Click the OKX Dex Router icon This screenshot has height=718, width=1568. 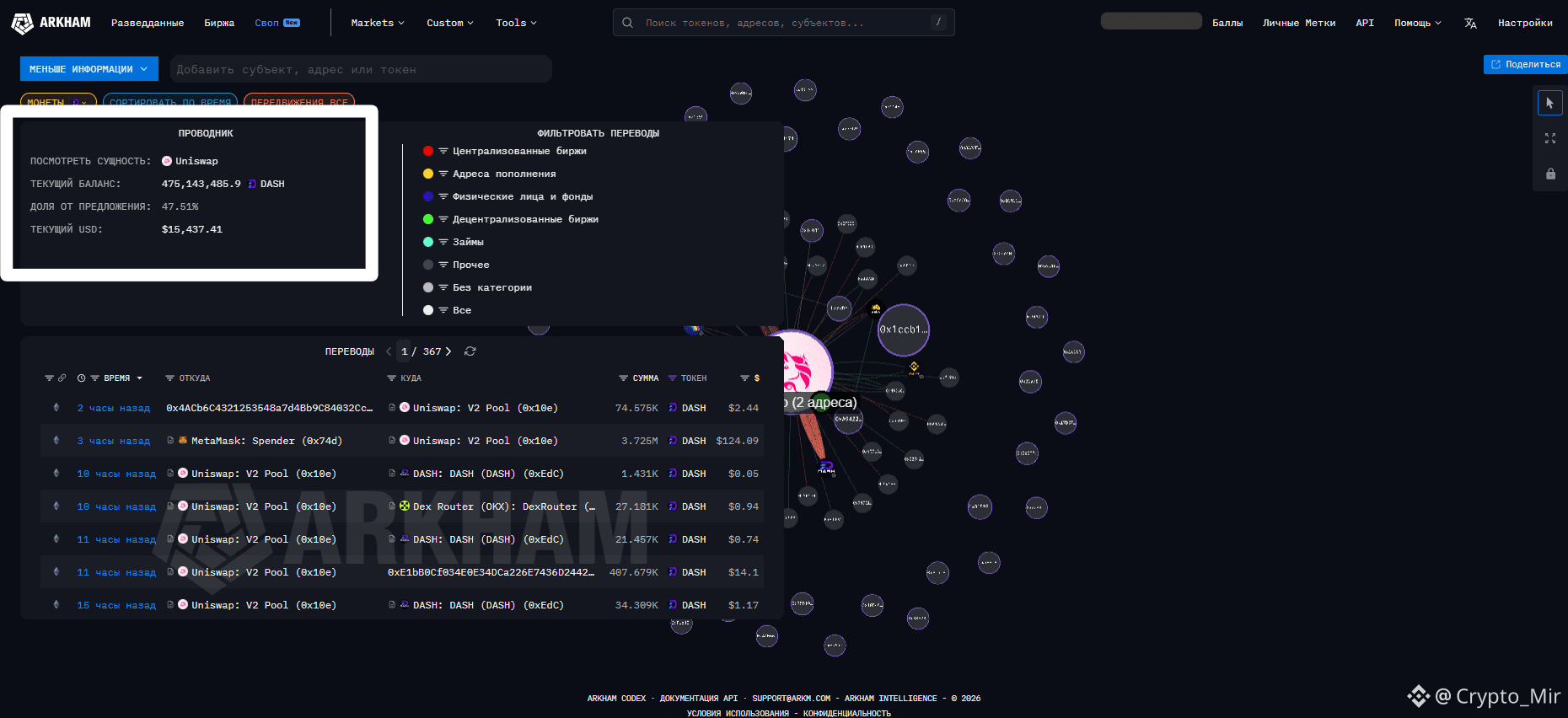pos(405,506)
